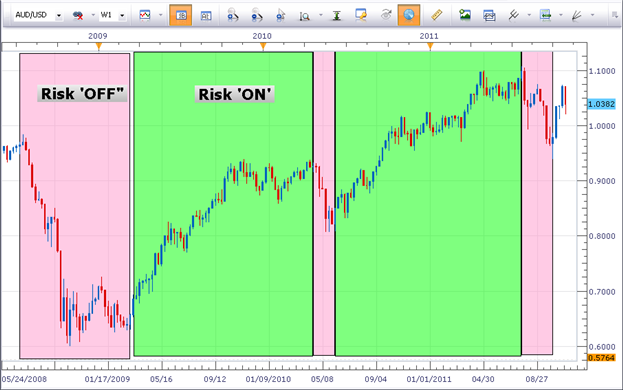Screen dimensions: 623x390
Task: Expand the chart type dropdown arrow
Action: coord(161,15)
